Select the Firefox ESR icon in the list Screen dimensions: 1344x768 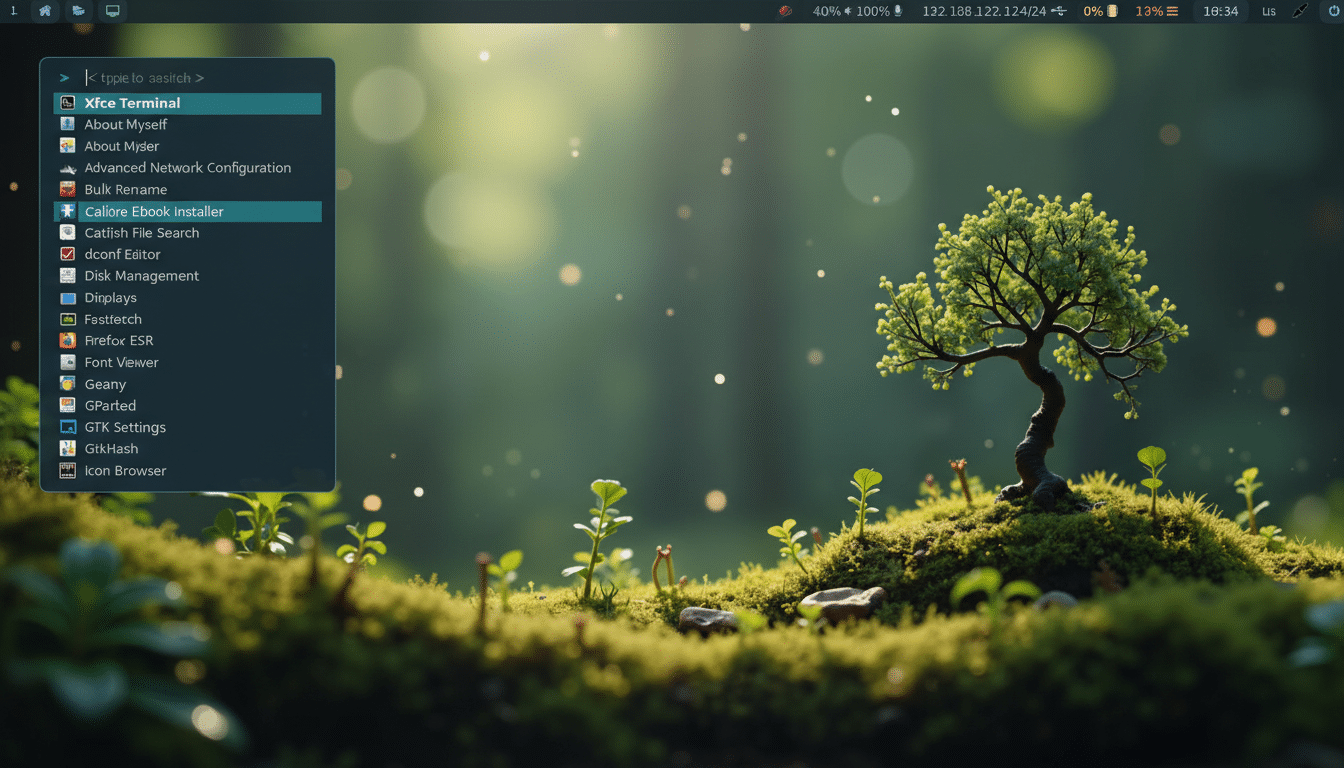67,340
